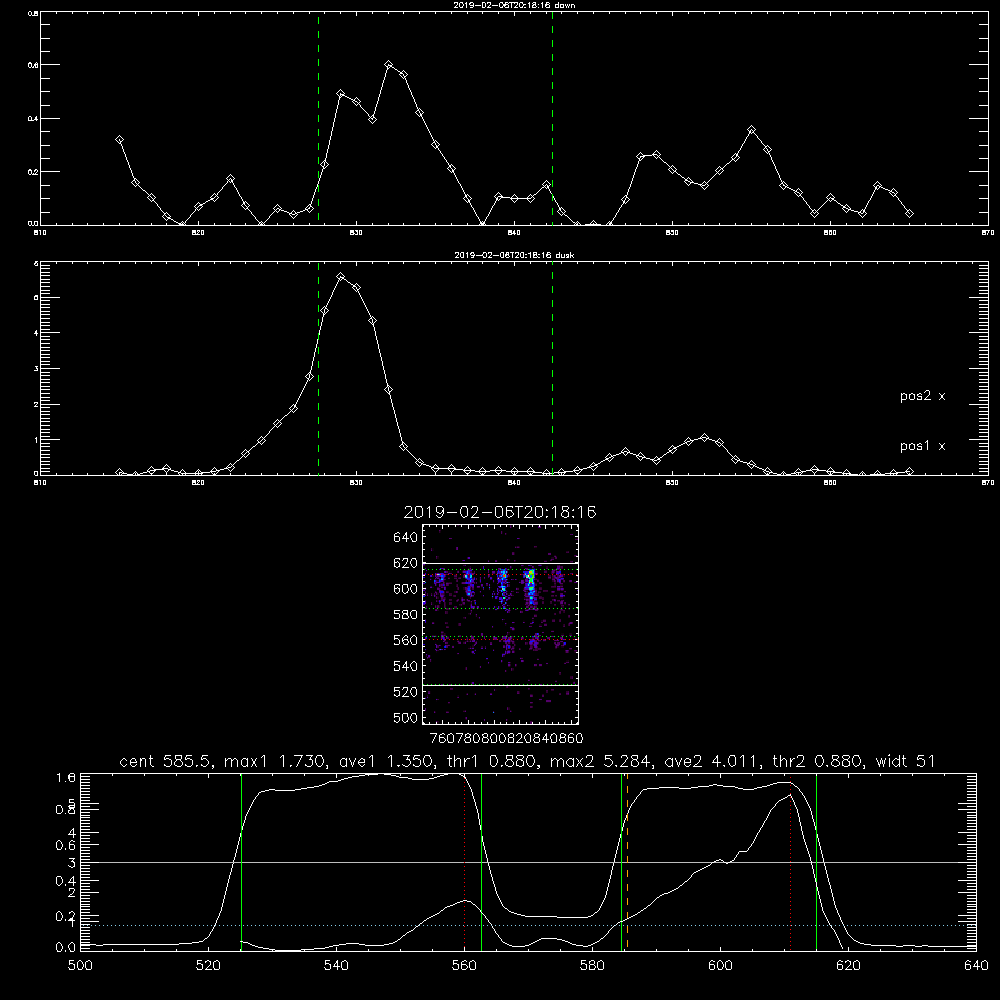The height and width of the screenshot is (1000, 1000).
Task: Click the 'thr1 0.880' value
Action: [492, 761]
